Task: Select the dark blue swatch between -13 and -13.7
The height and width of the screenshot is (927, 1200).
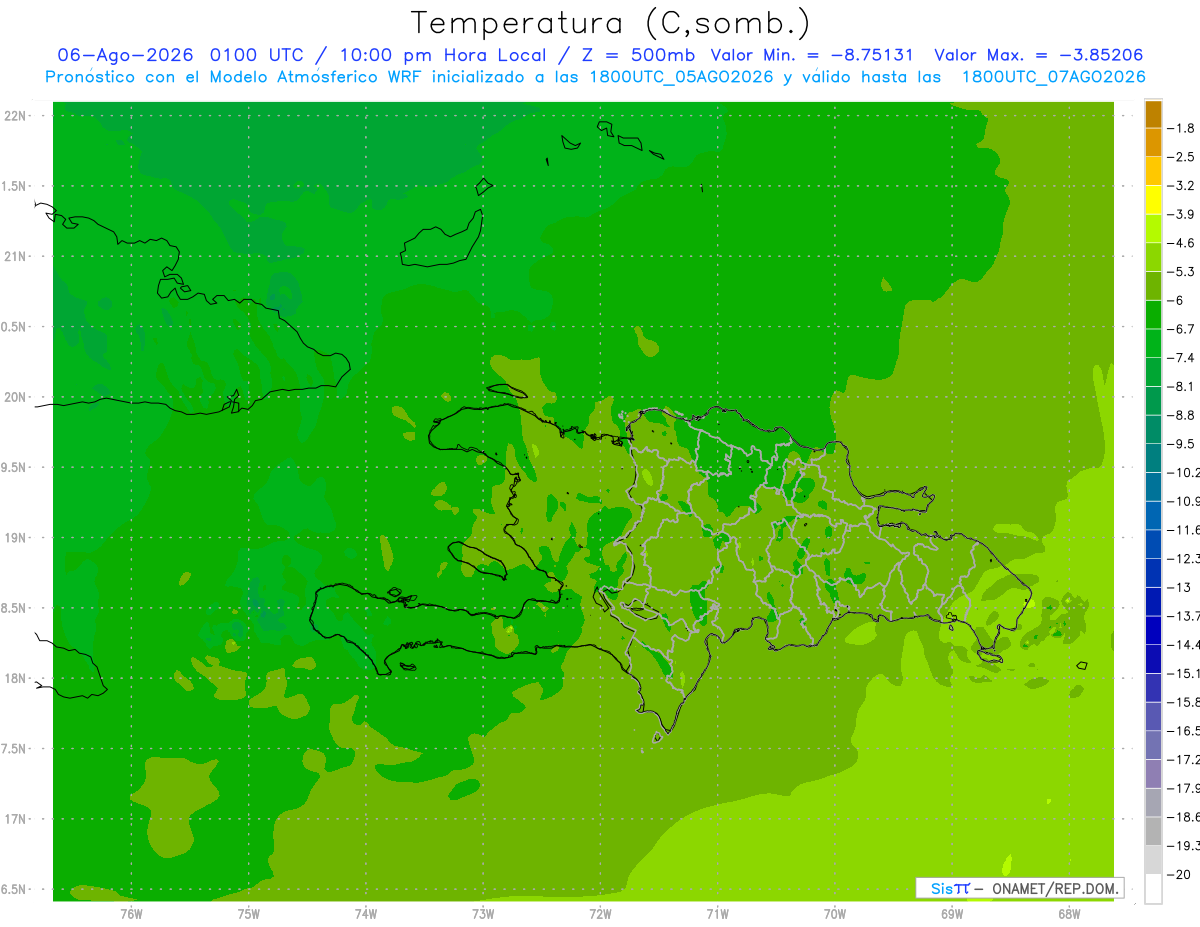Action: (1153, 602)
